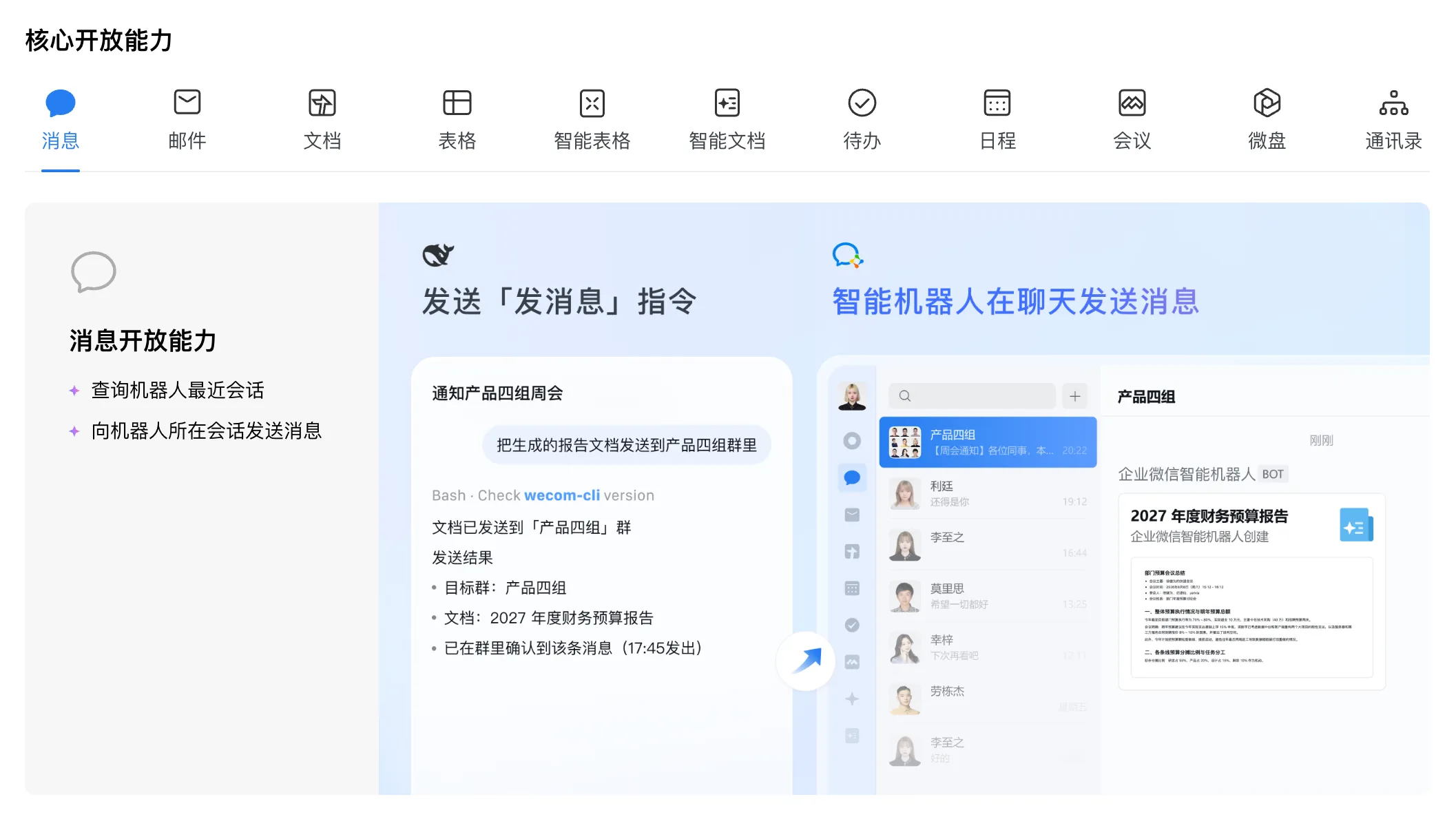This screenshot has width=1456, height=817.
Task: Open the 日程 calendar icon
Action: pos(997,103)
